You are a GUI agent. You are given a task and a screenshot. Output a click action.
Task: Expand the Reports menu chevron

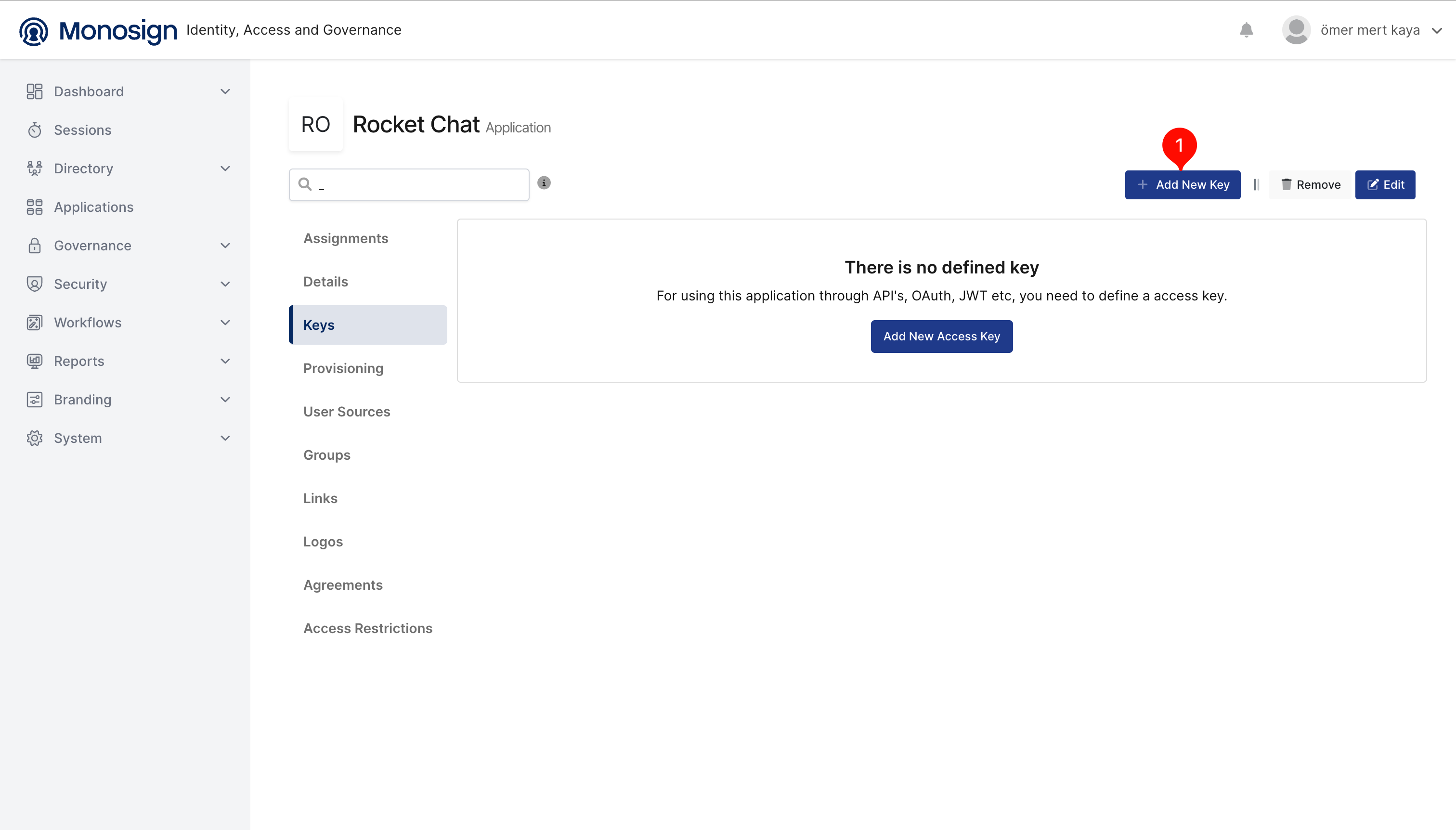pyautogui.click(x=225, y=361)
